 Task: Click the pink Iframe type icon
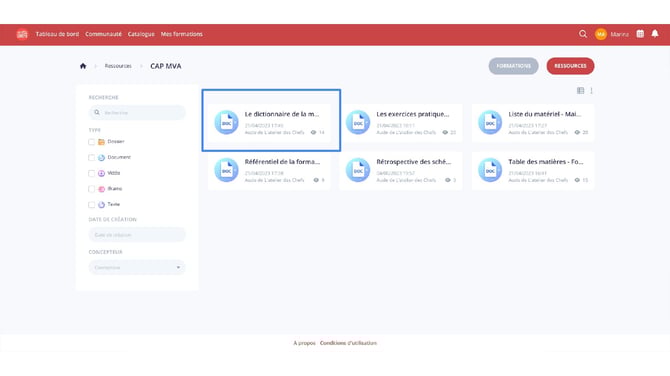[101, 189]
